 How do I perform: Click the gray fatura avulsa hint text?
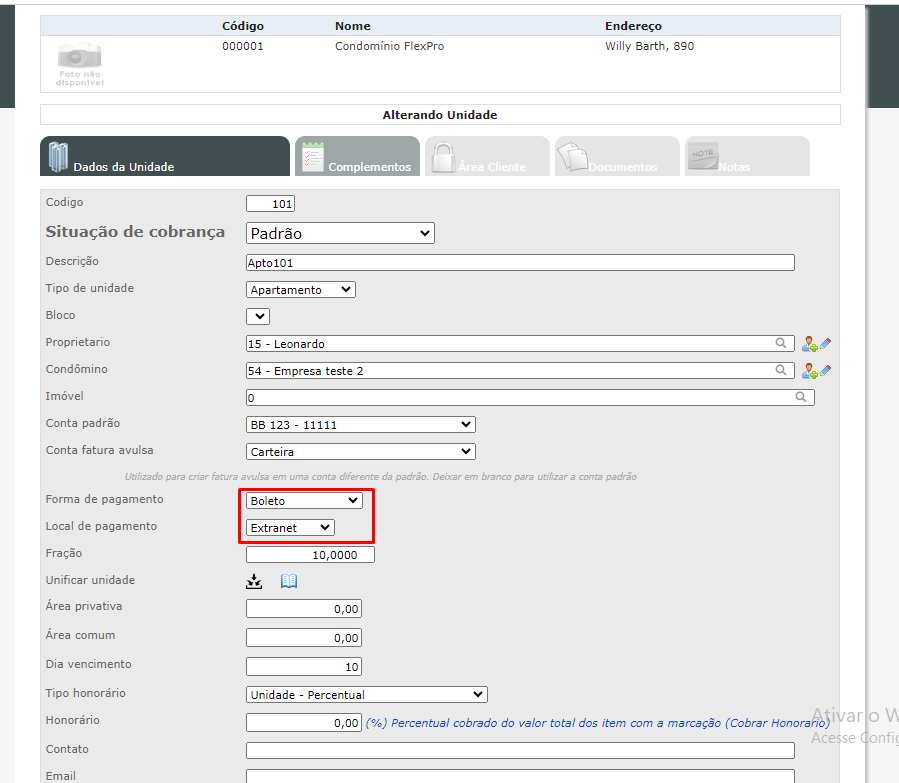[x=381, y=476]
